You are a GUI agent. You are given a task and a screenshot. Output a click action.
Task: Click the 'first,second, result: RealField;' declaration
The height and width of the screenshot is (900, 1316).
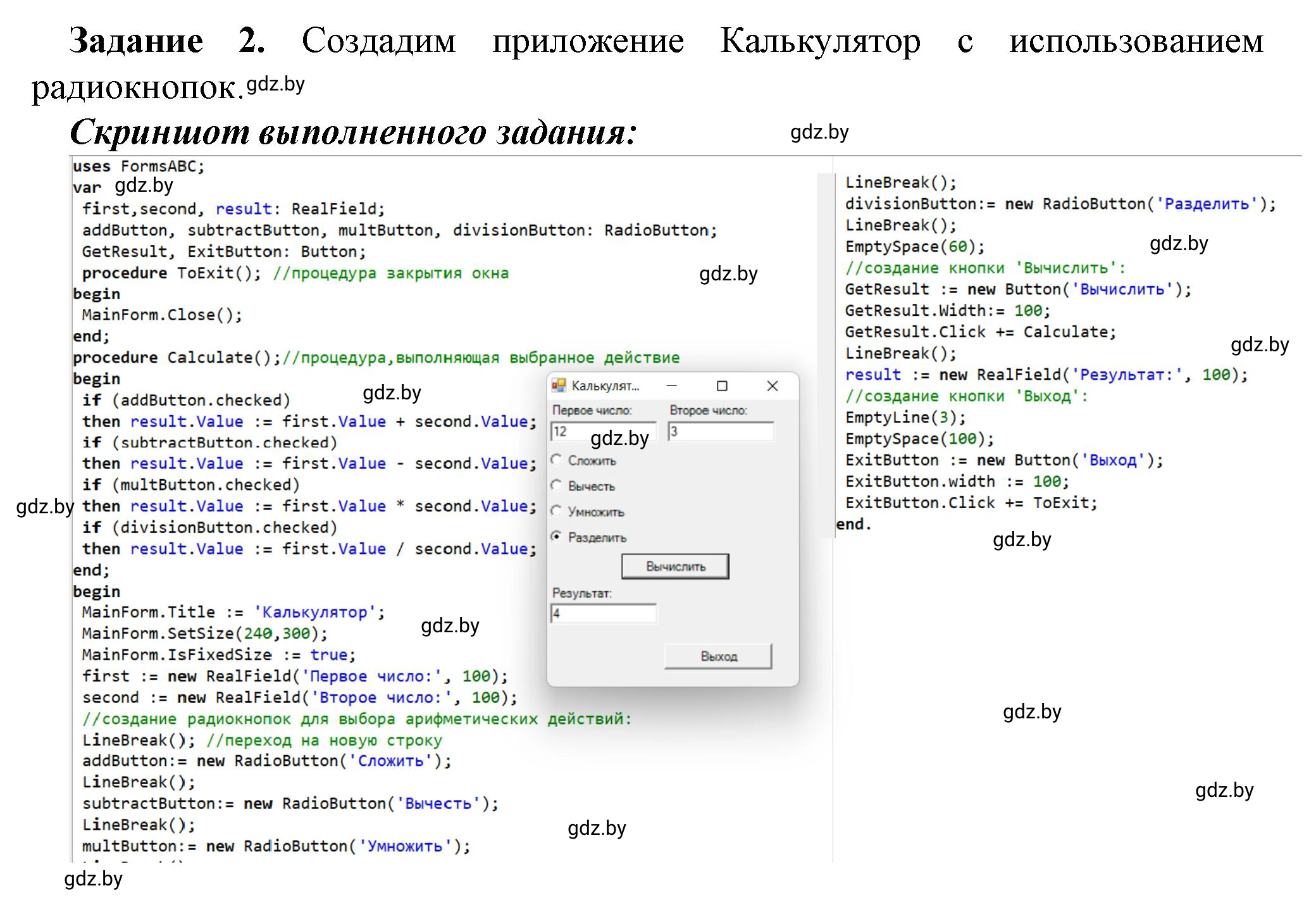pyautogui.click(x=233, y=209)
